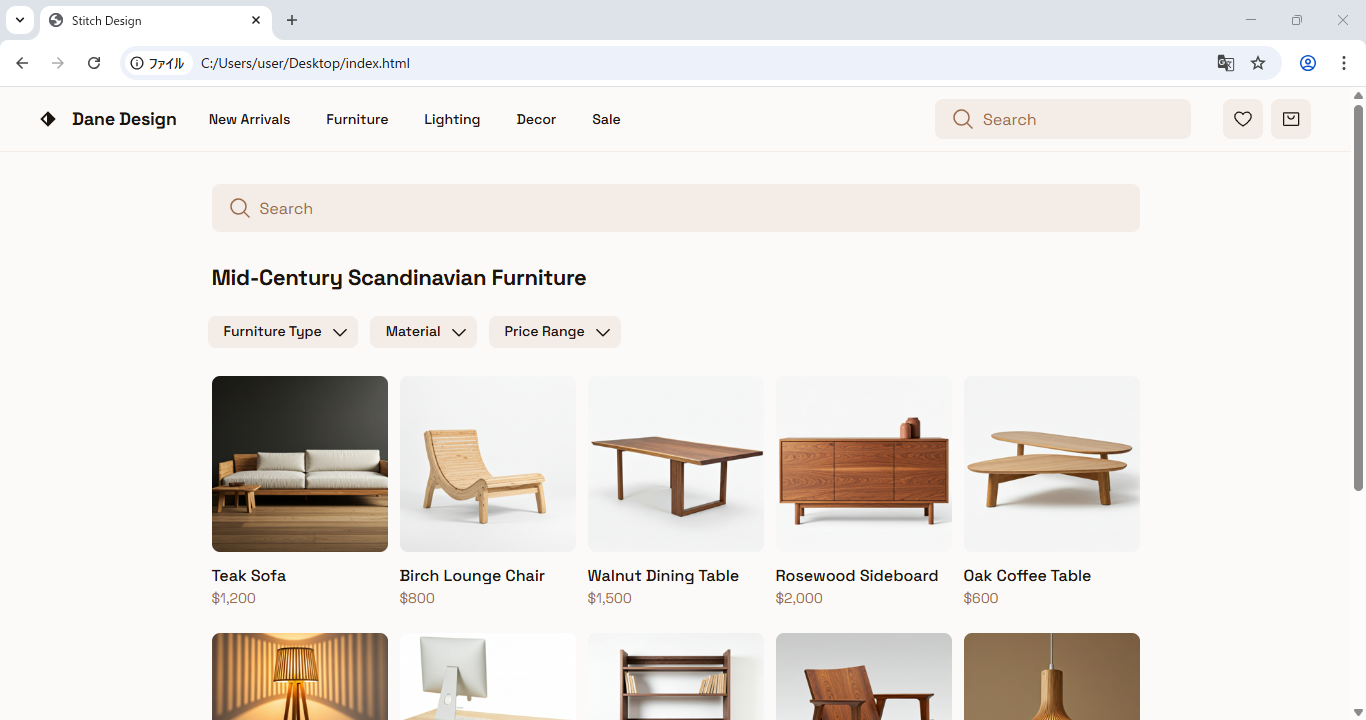Open the Chrome three-dot menu

point(1344,63)
